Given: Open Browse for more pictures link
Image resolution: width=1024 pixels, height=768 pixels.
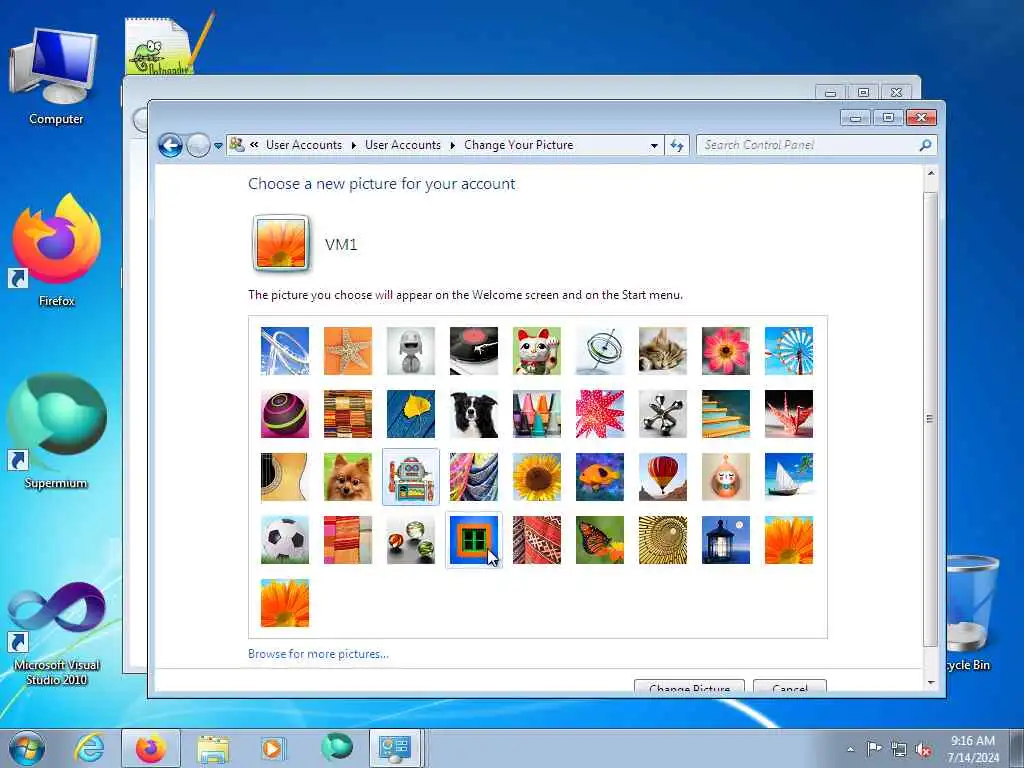Looking at the screenshot, I should click(x=318, y=654).
